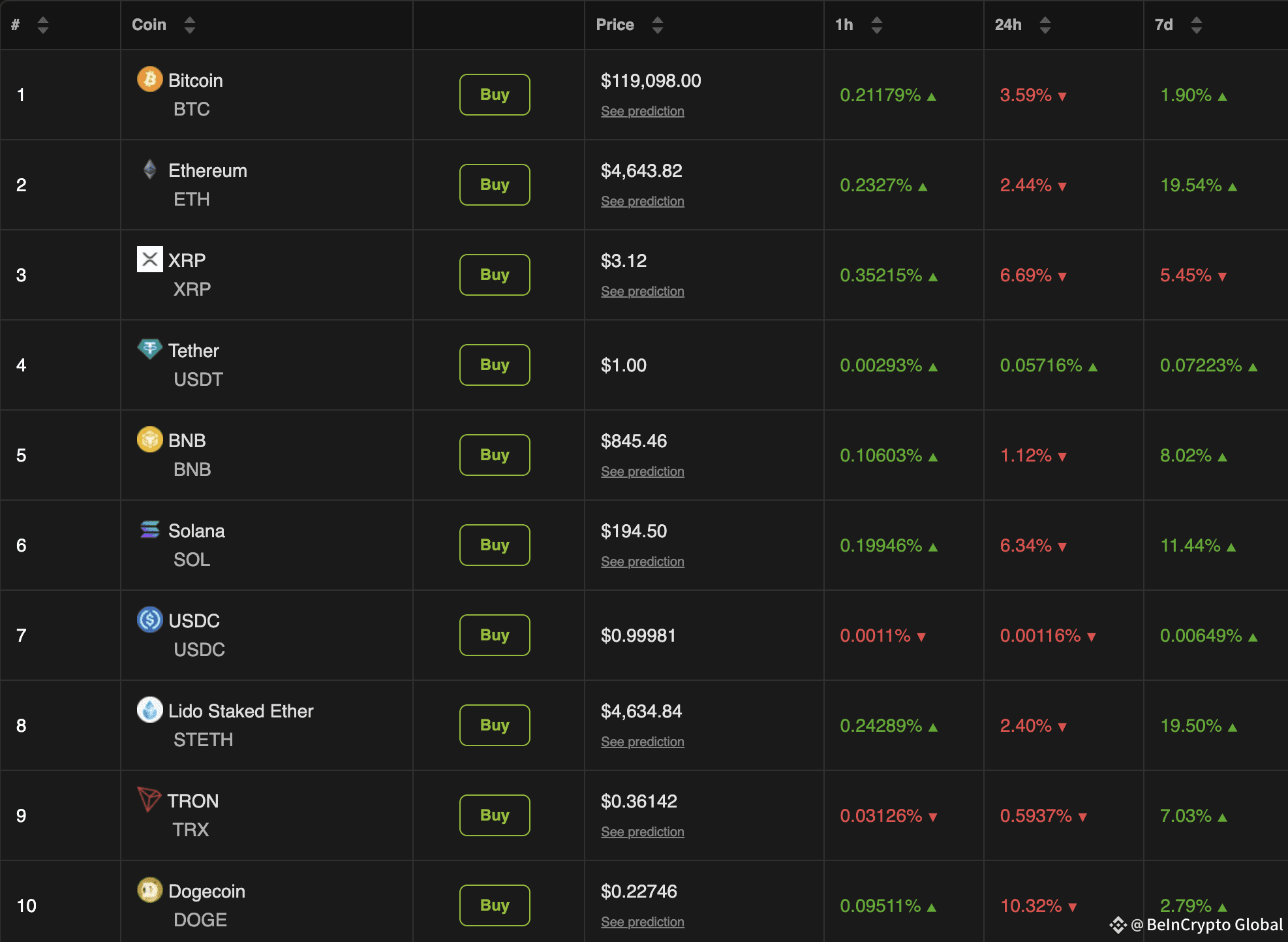Click XRP 24h change 6.69%

[x=1026, y=275]
